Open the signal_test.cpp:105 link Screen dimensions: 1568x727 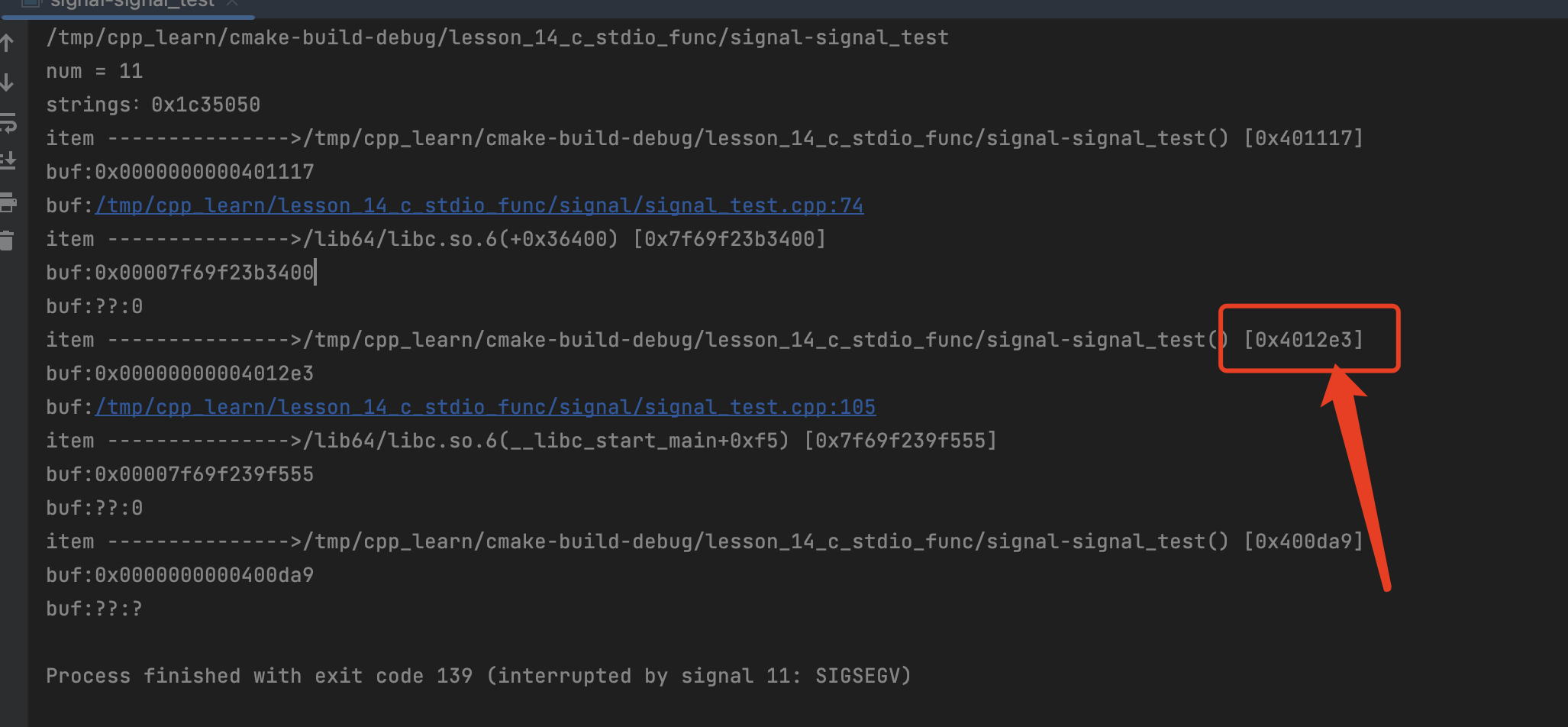coord(486,407)
